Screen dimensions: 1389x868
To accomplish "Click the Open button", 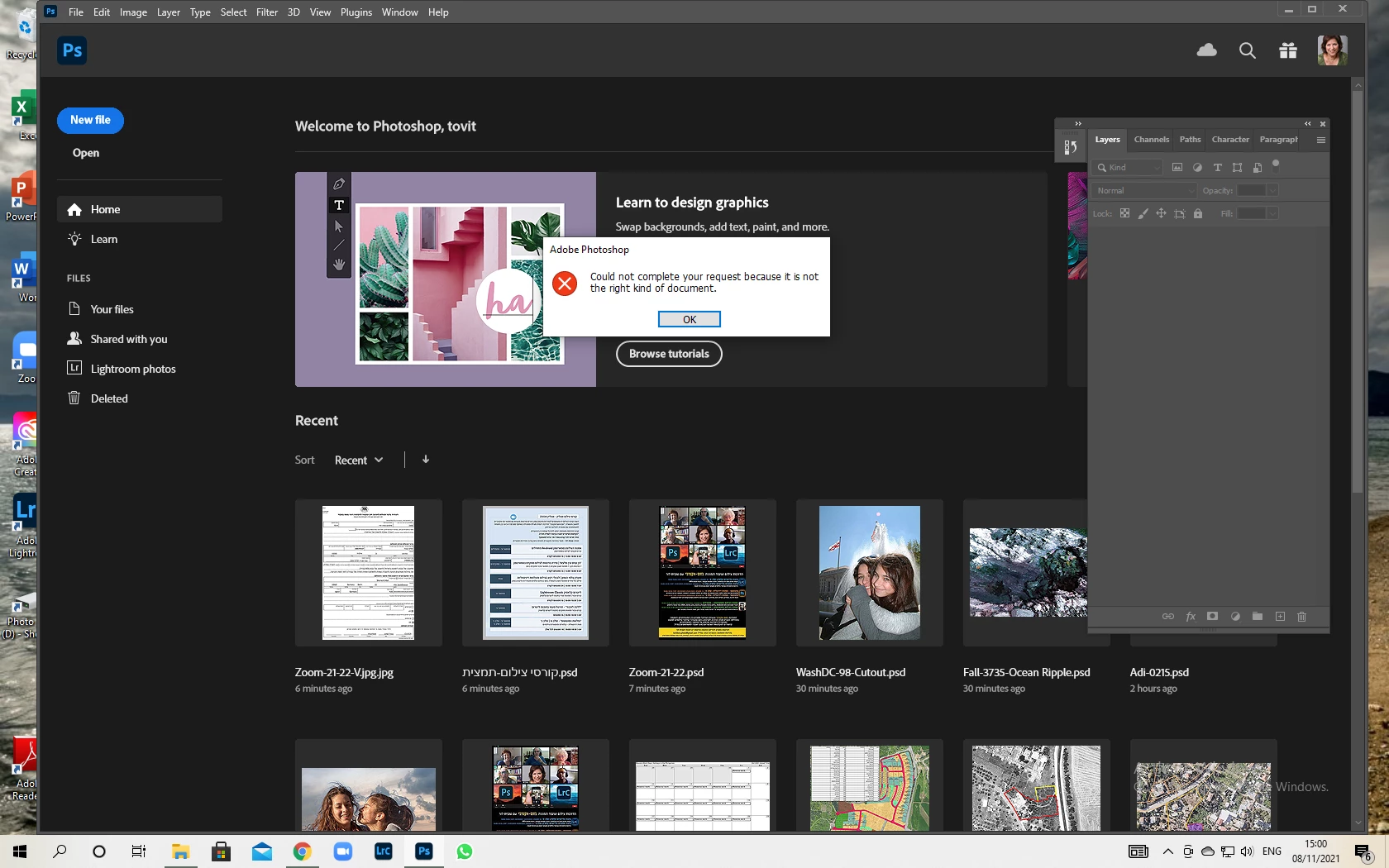I will pyautogui.click(x=86, y=153).
